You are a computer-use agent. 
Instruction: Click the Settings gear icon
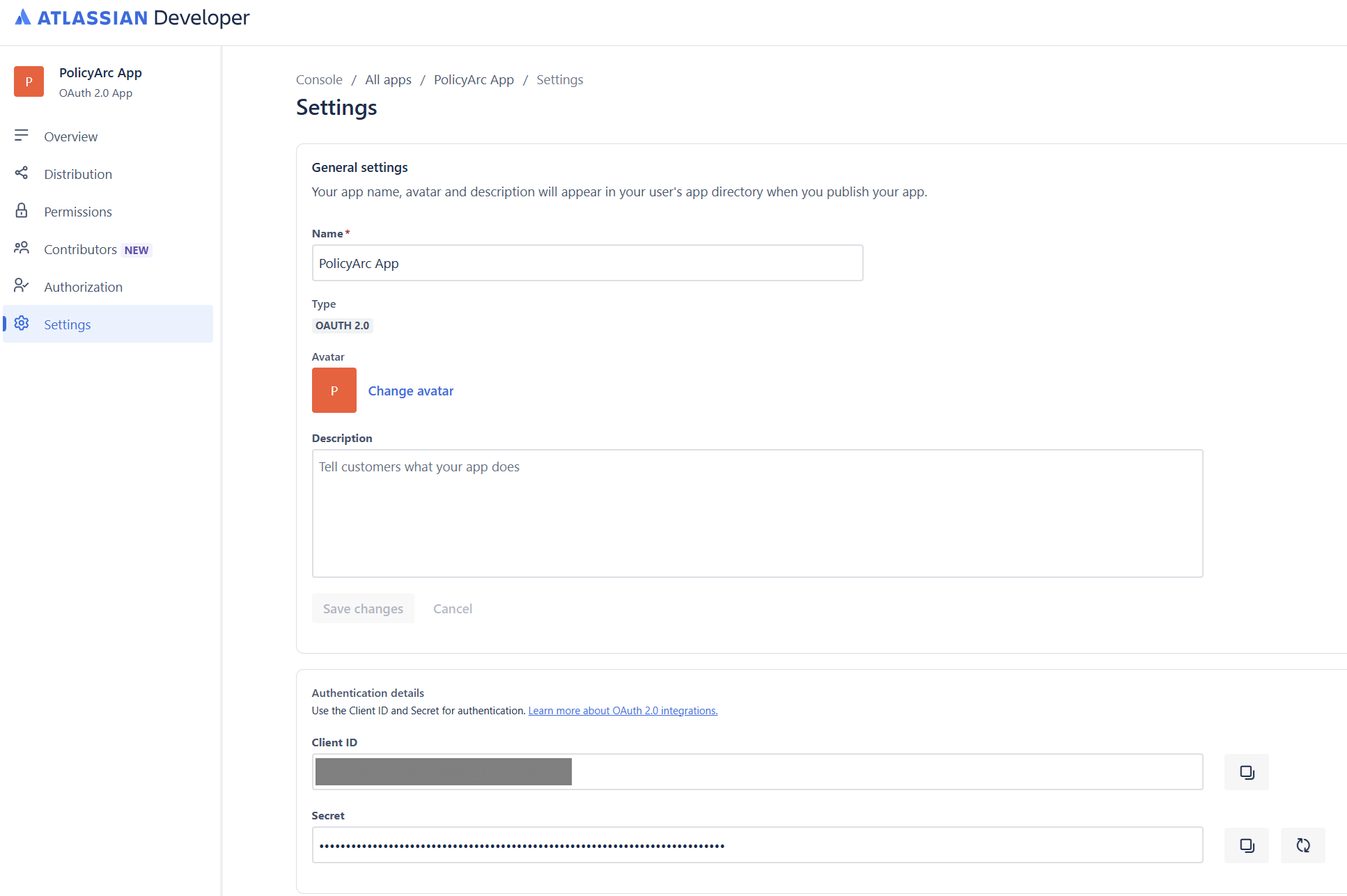click(x=22, y=323)
